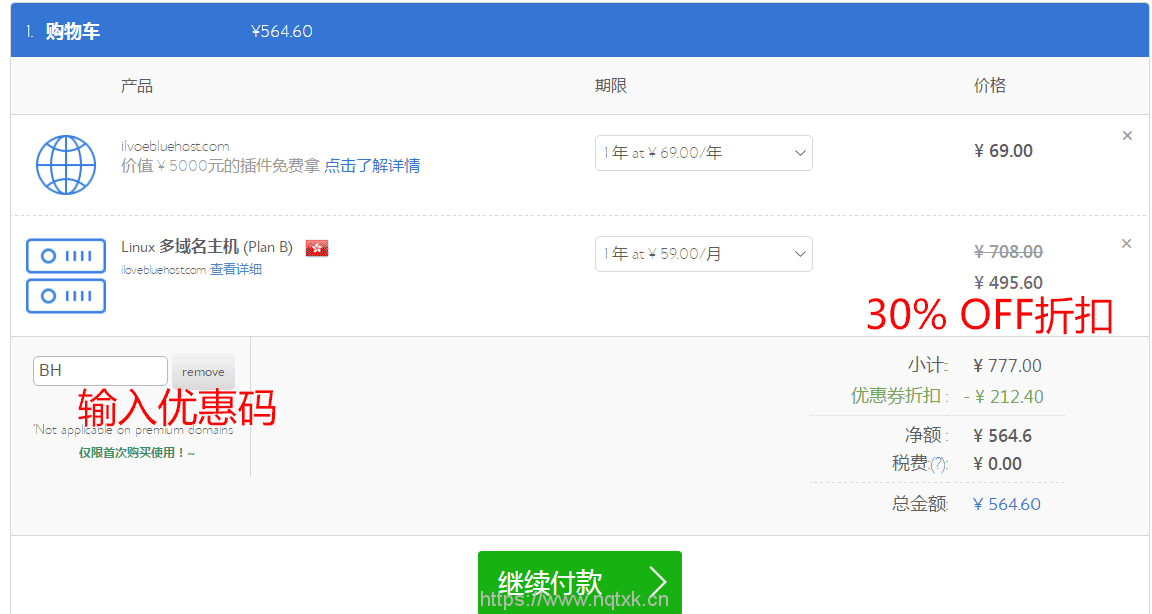This screenshot has height=614, width=1152.
Task: Remove the Linux hosting item with its ×
Action: [x=1127, y=244]
